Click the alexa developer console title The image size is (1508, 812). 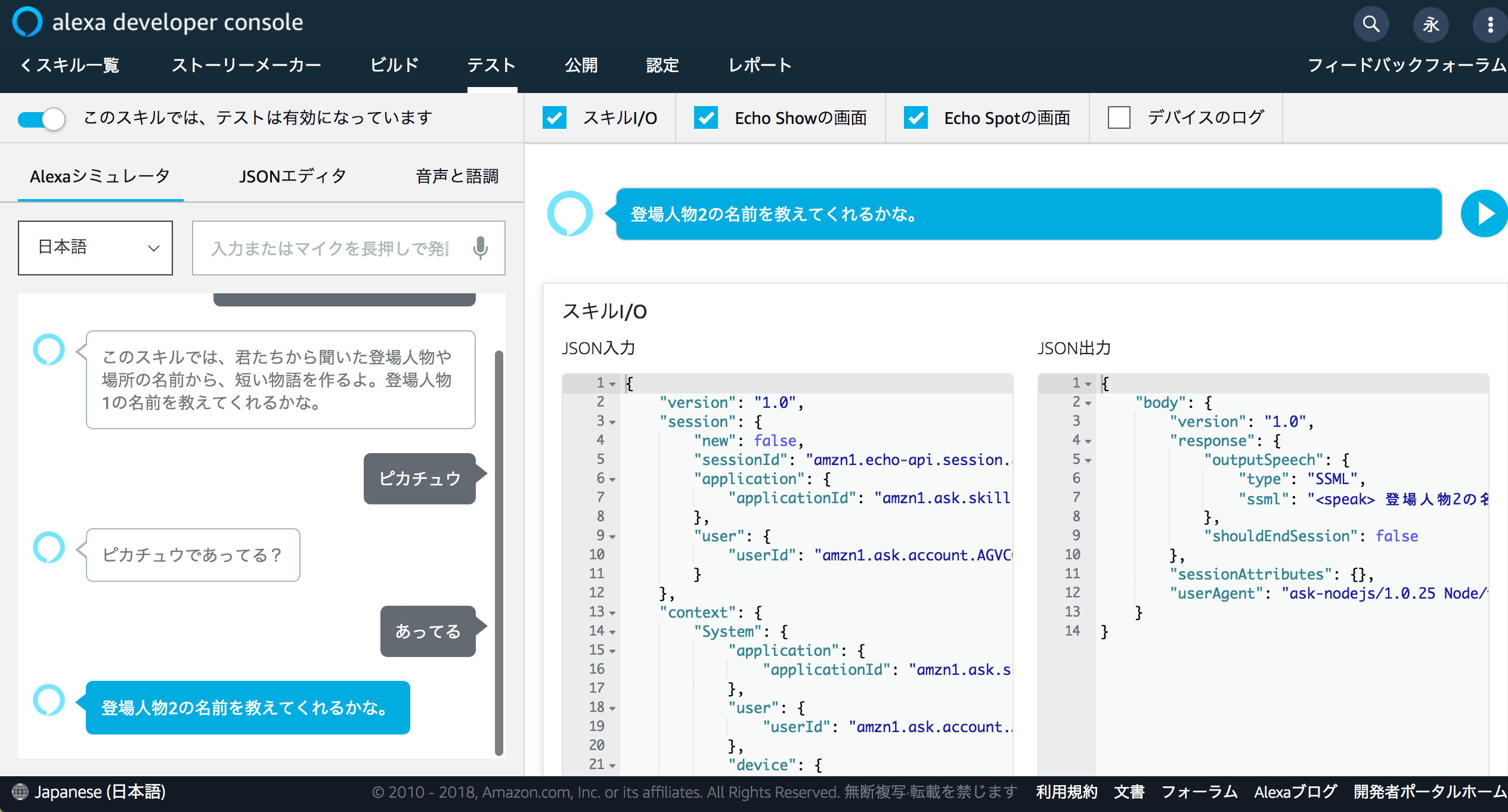pos(178,22)
